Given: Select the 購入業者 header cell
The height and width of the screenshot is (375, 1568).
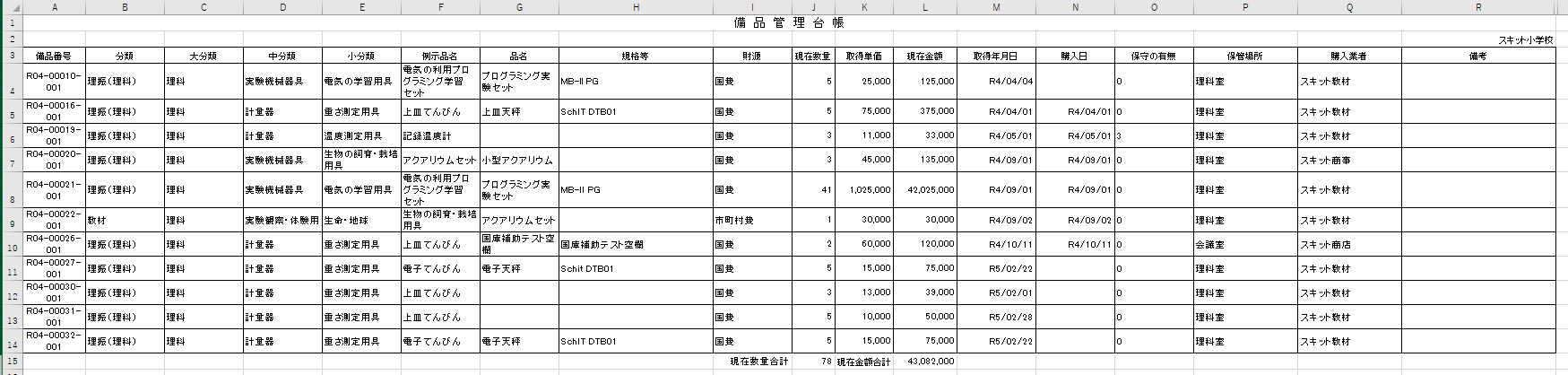Looking at the screenshot, I should (x=1348, y=56).
